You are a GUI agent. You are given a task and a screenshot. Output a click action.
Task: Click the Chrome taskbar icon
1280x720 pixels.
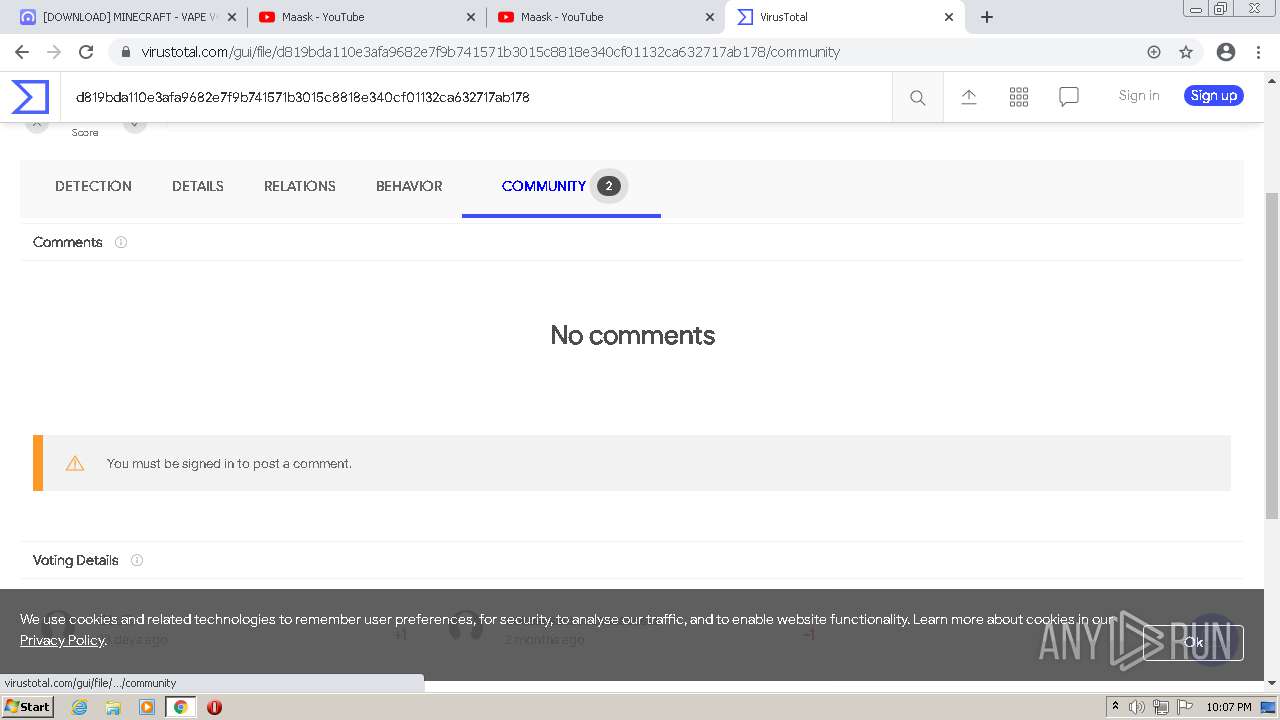[x=180, y=707]
